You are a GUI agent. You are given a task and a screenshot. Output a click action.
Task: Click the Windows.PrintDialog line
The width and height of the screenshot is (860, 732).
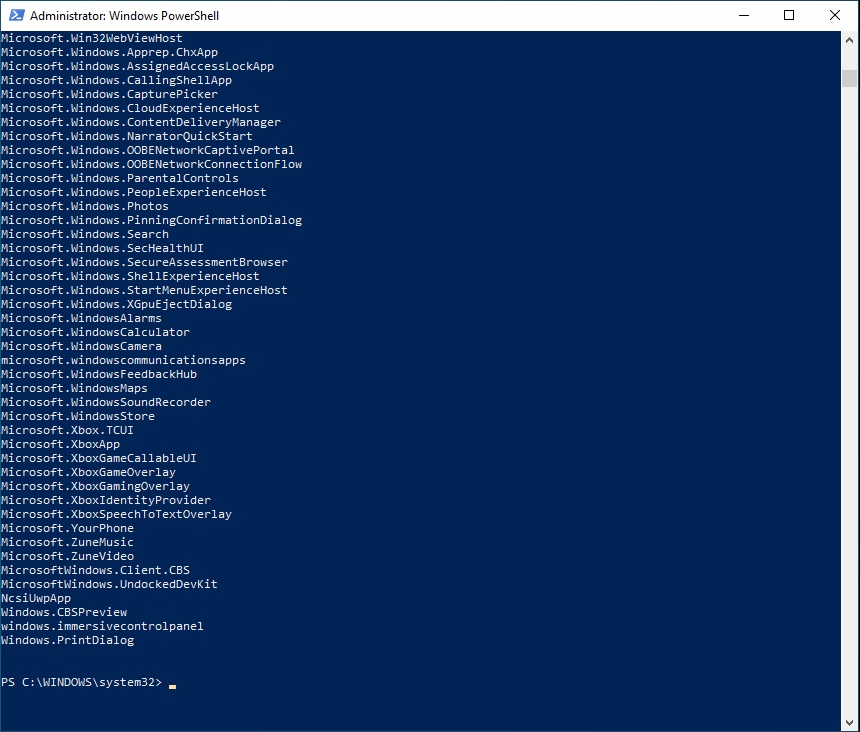(67, 640)
